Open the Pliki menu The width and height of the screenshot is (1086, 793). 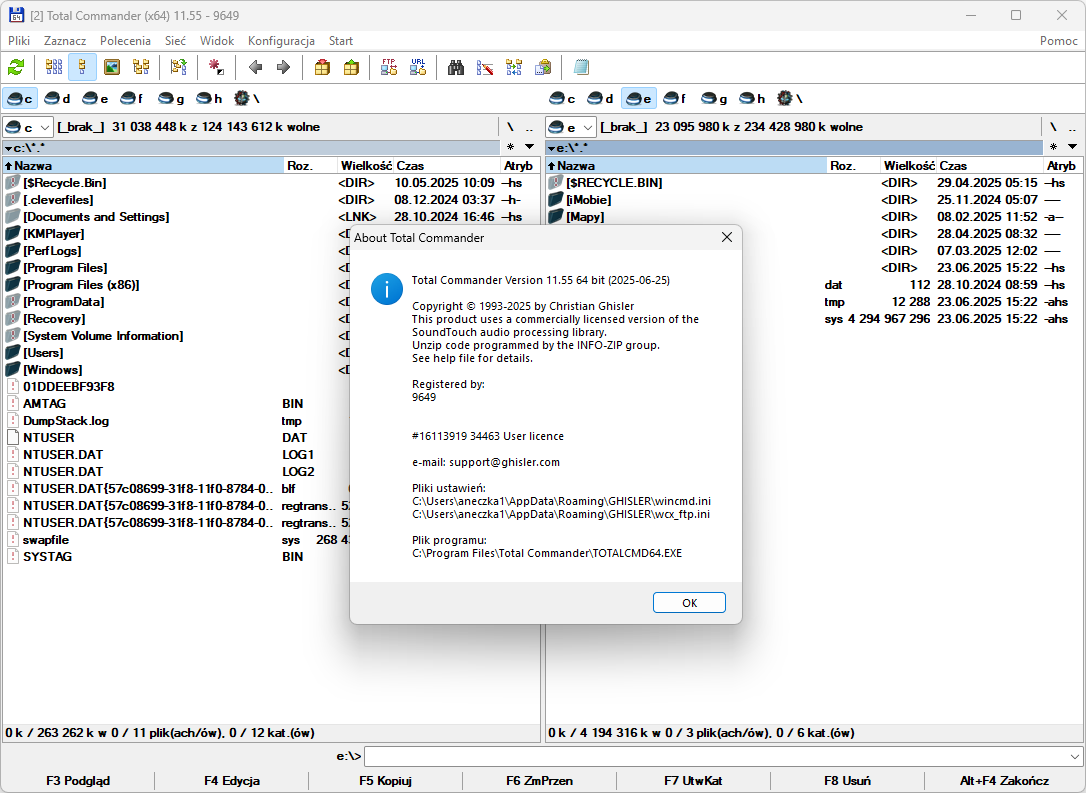pos(19,41)
